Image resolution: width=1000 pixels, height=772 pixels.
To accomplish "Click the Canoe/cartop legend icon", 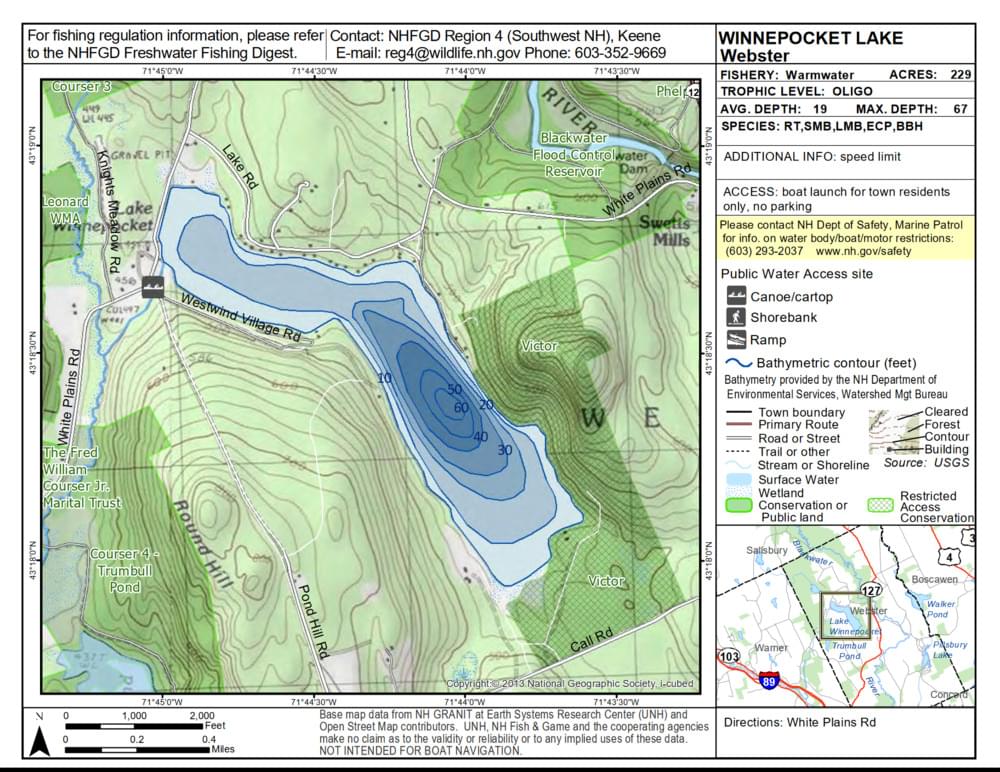I will click(736, 296).
